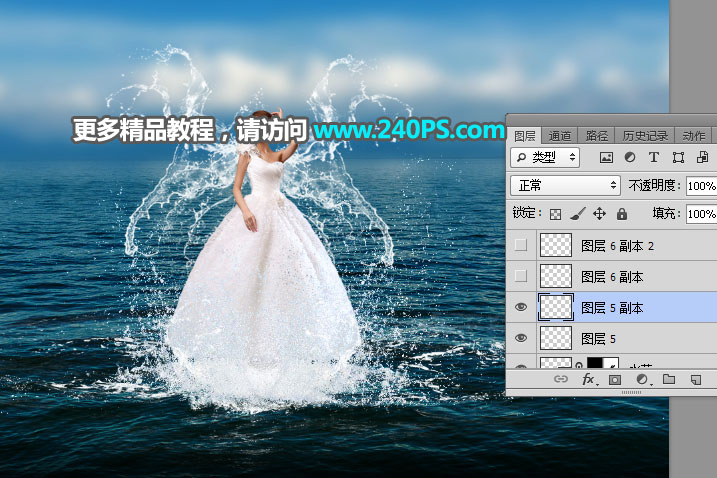
Task: Select the 图层 6 副本 thumbnail
Action: coord(556,276)
